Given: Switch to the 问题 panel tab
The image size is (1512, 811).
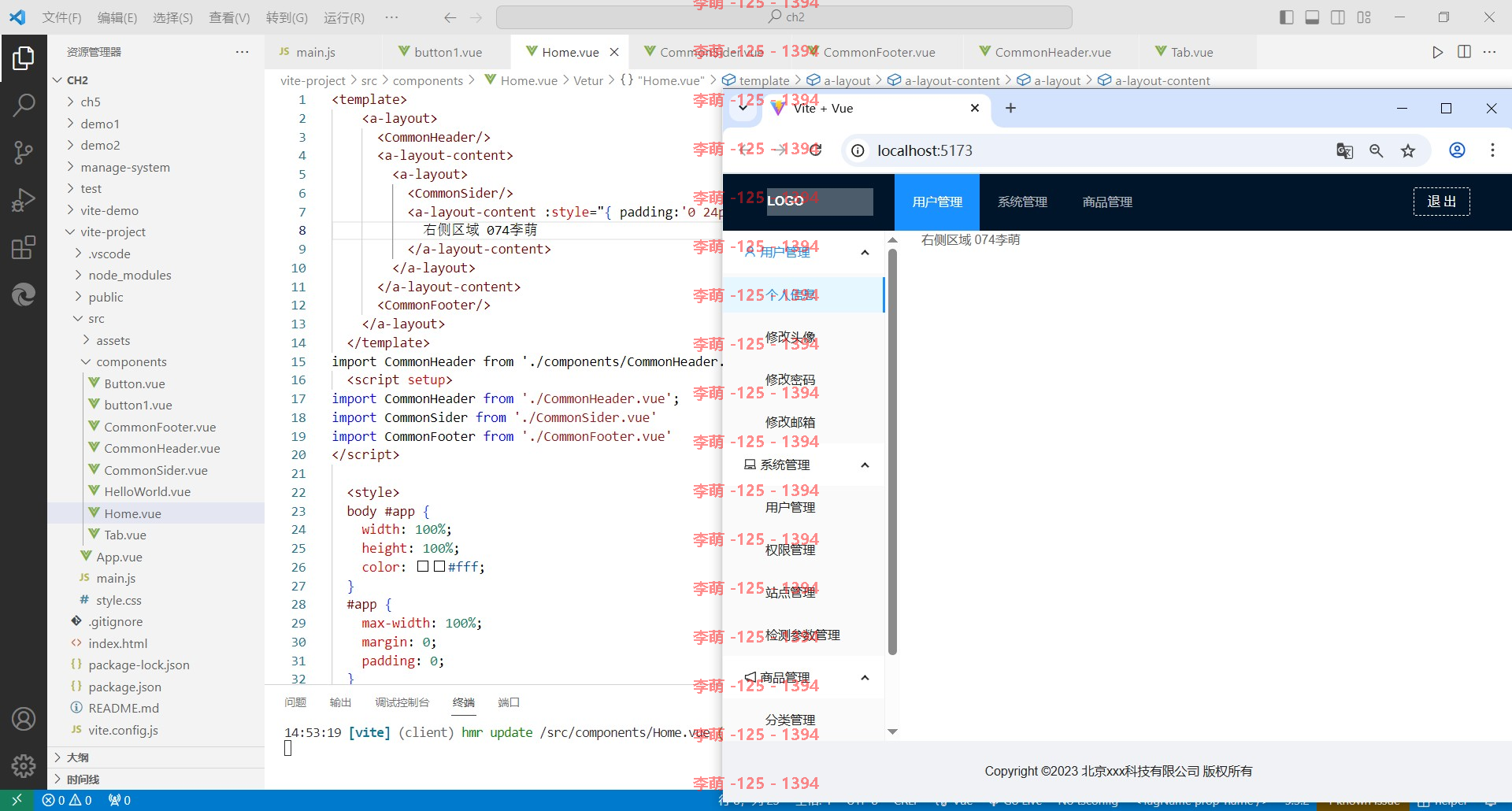Looking at the screenshot, I should [295, 702].
